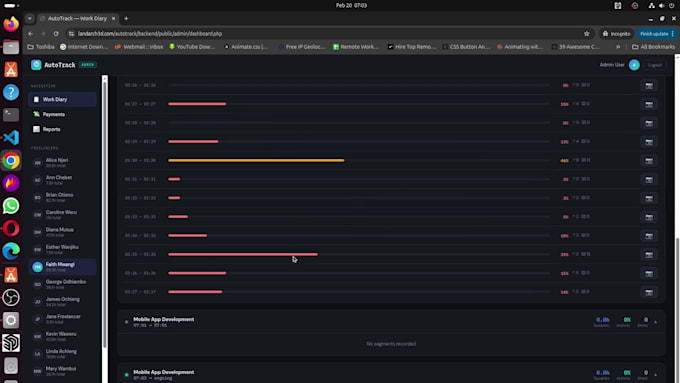Open the All Bookmarks folder

(653, 47)
